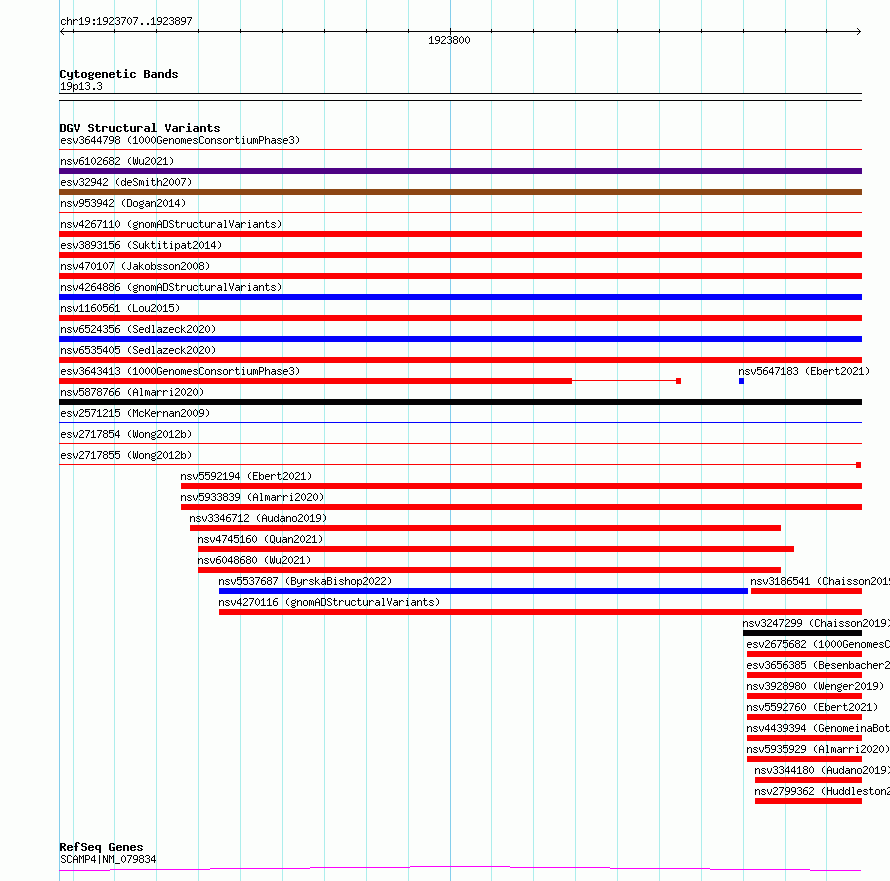This screenshot has width=890, height=881.
Task: Click nsv4264886 (gnomADStructuralVariants) label
Action: pos(171,287)
